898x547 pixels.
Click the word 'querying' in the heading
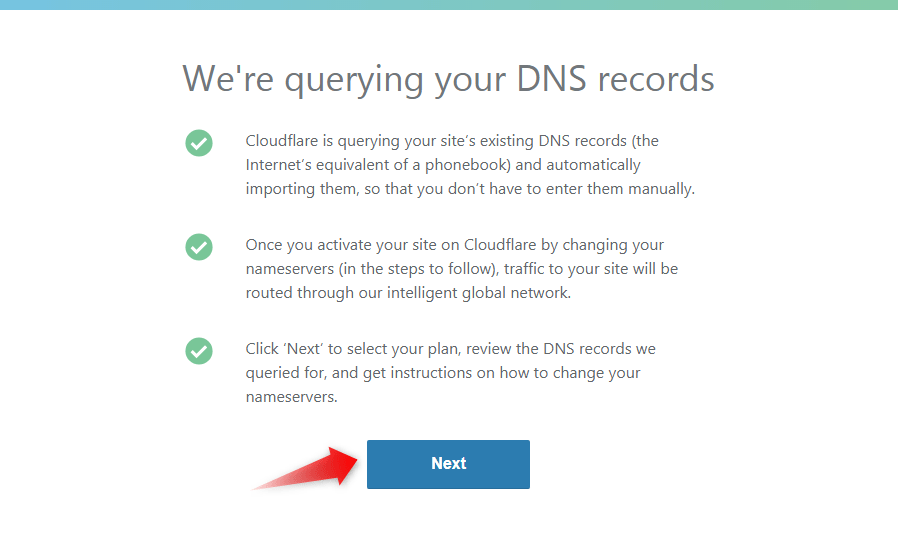tap(346, 79)
